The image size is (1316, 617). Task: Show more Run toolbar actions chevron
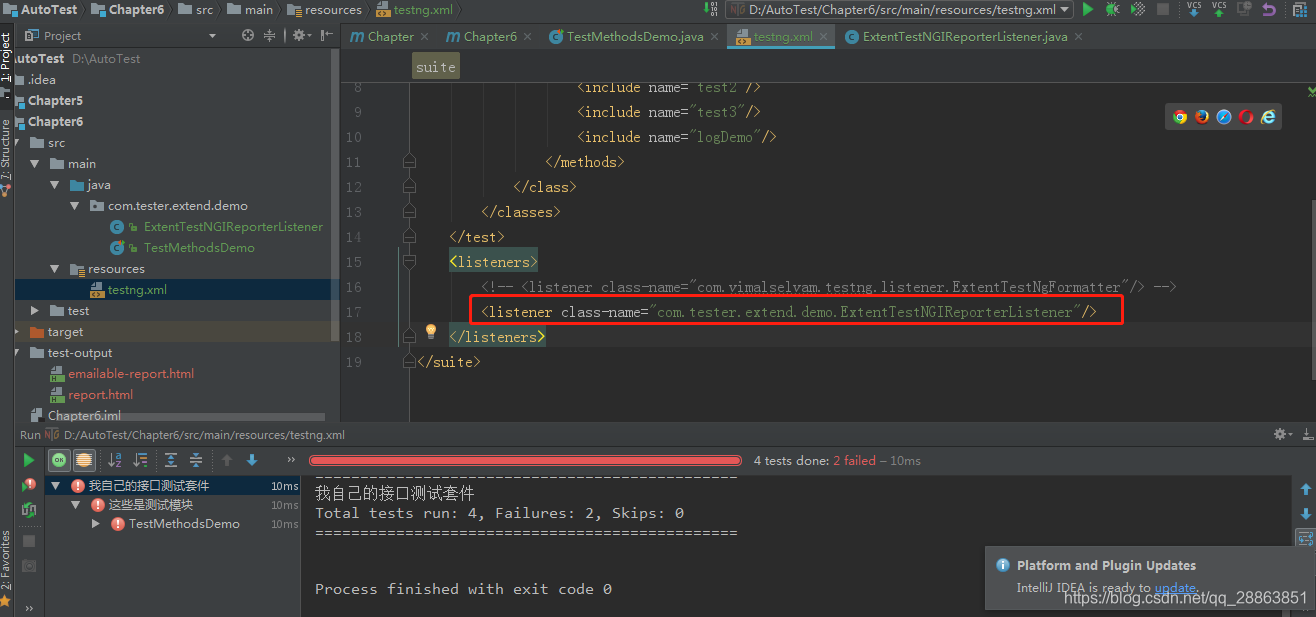pyautogui.click(x=291, y=460)
